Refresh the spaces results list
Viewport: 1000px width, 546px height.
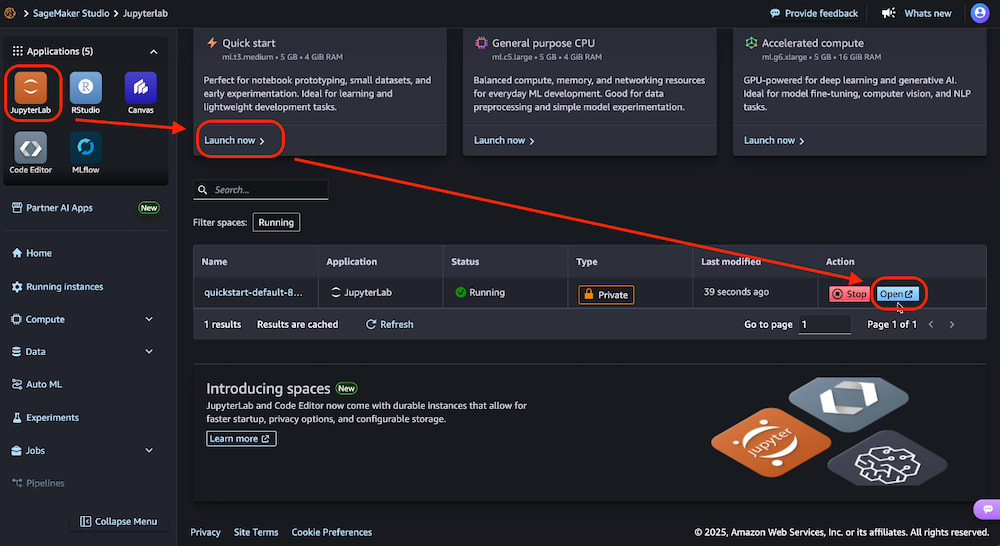coord(389,325)
